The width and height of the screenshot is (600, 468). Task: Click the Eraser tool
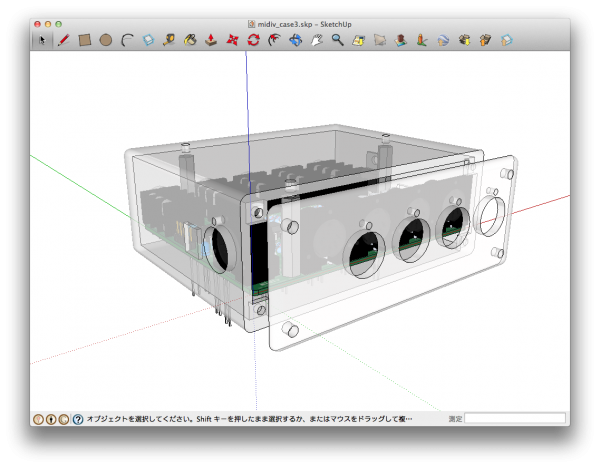click(148, 41)
